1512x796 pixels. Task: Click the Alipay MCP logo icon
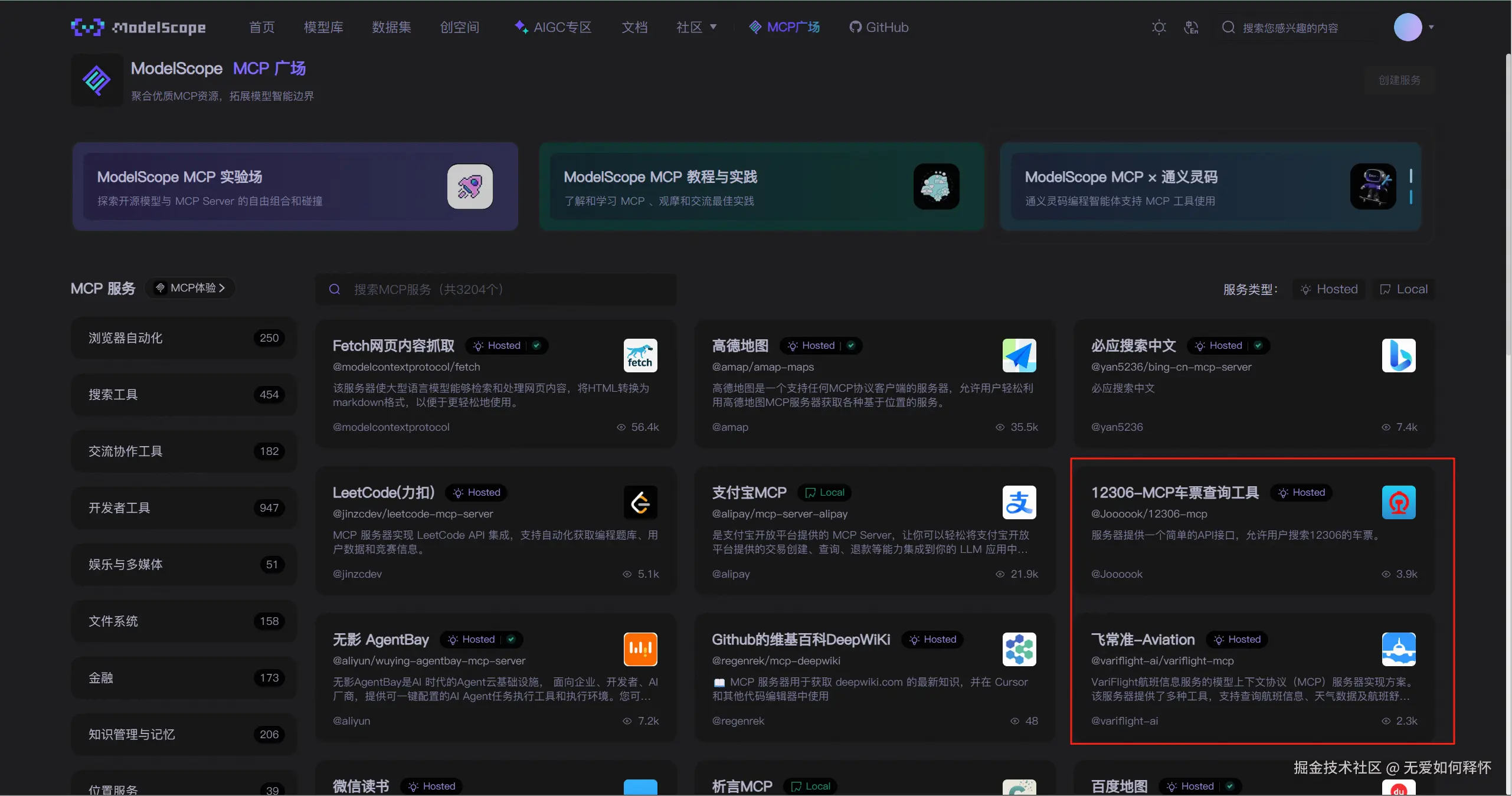click(x=1019, y=502)
